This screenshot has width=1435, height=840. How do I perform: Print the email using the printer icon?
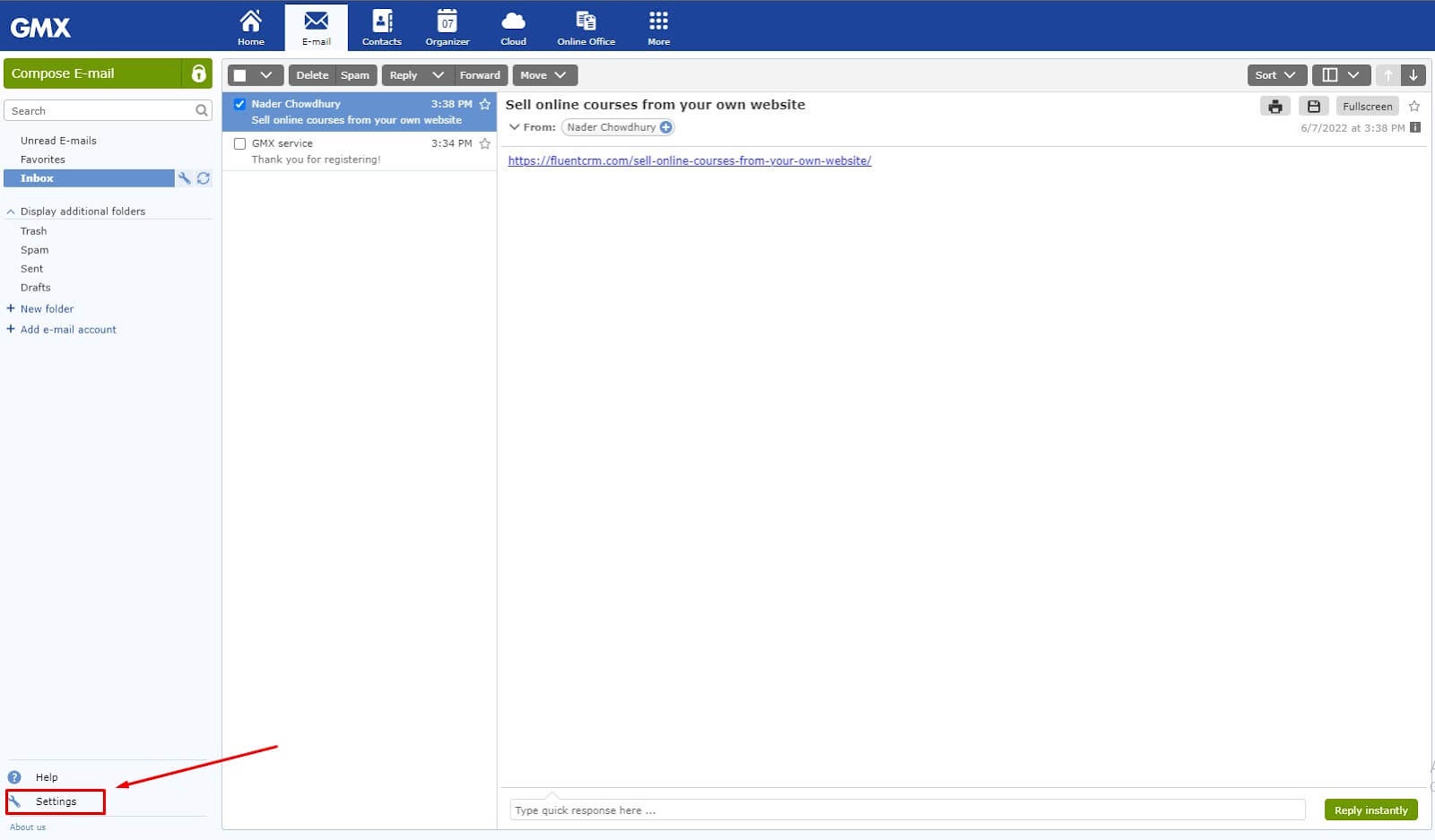1275,107
